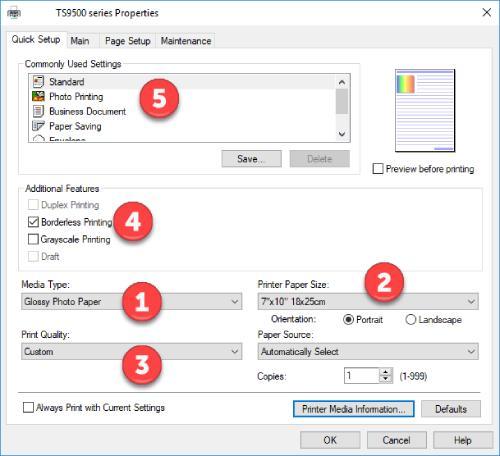Screen dimensions: 500x456
Task: Open the Maintenance tab
Action: click(186, 41)
